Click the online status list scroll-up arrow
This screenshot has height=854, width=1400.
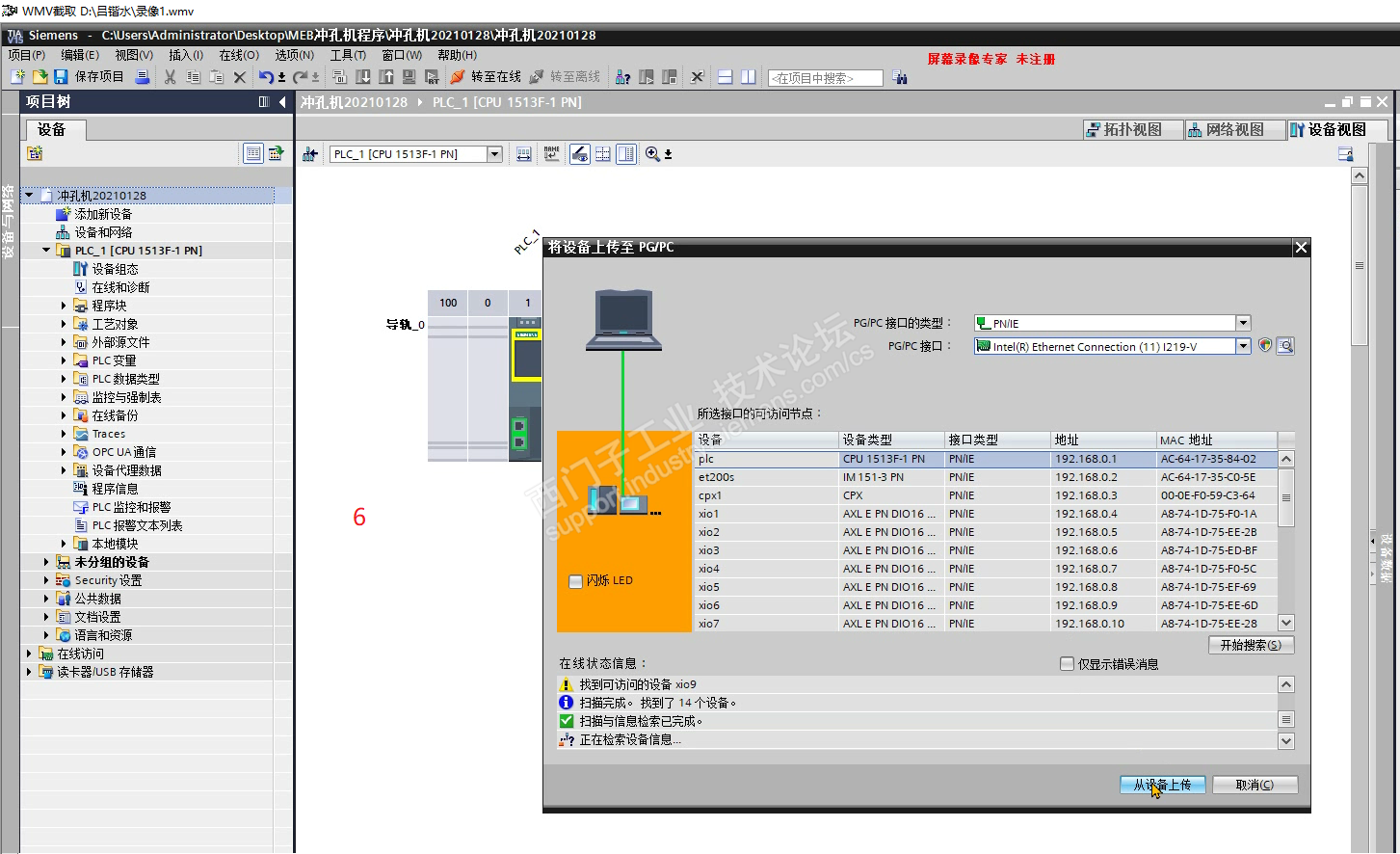point(1286,684)
